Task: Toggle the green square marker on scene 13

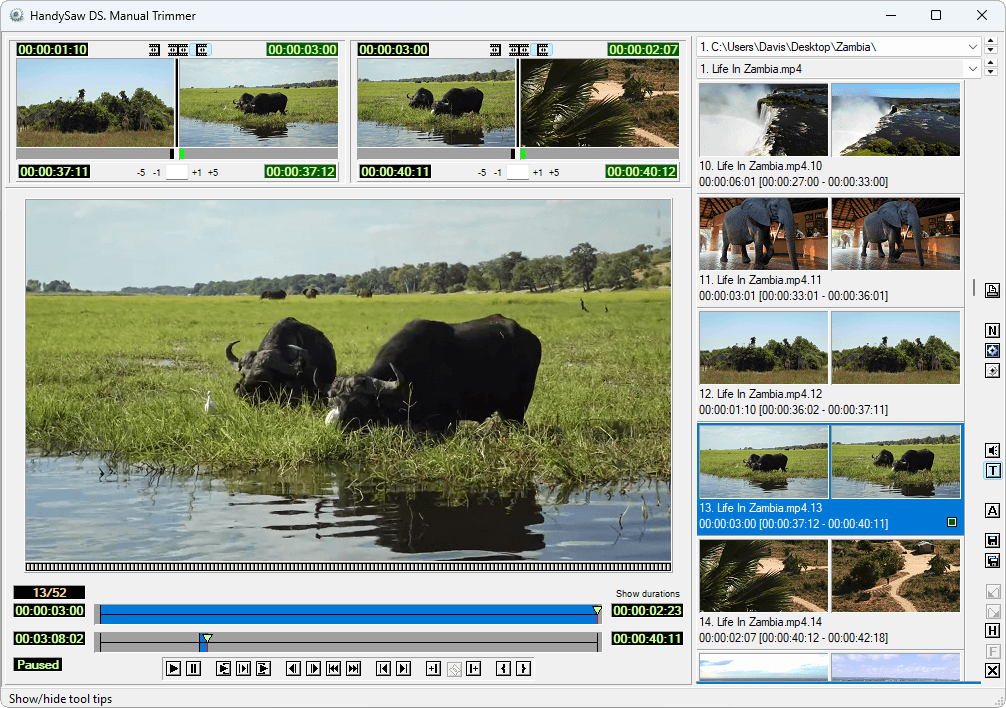Action: click(952, 522)
